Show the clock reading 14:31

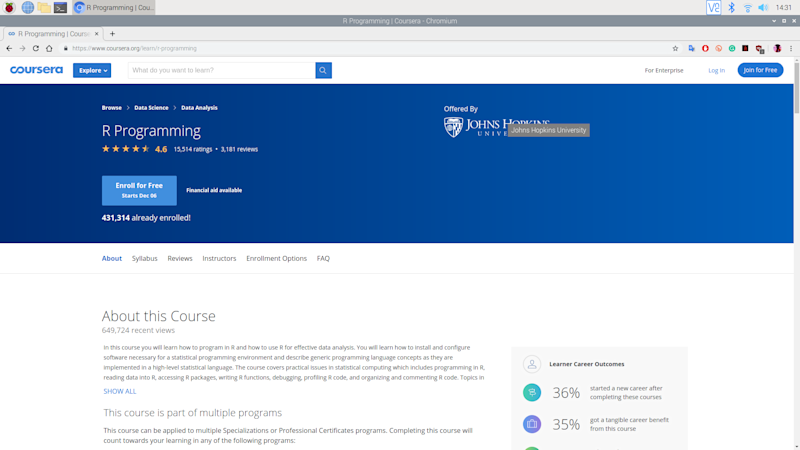coord(783,7)
